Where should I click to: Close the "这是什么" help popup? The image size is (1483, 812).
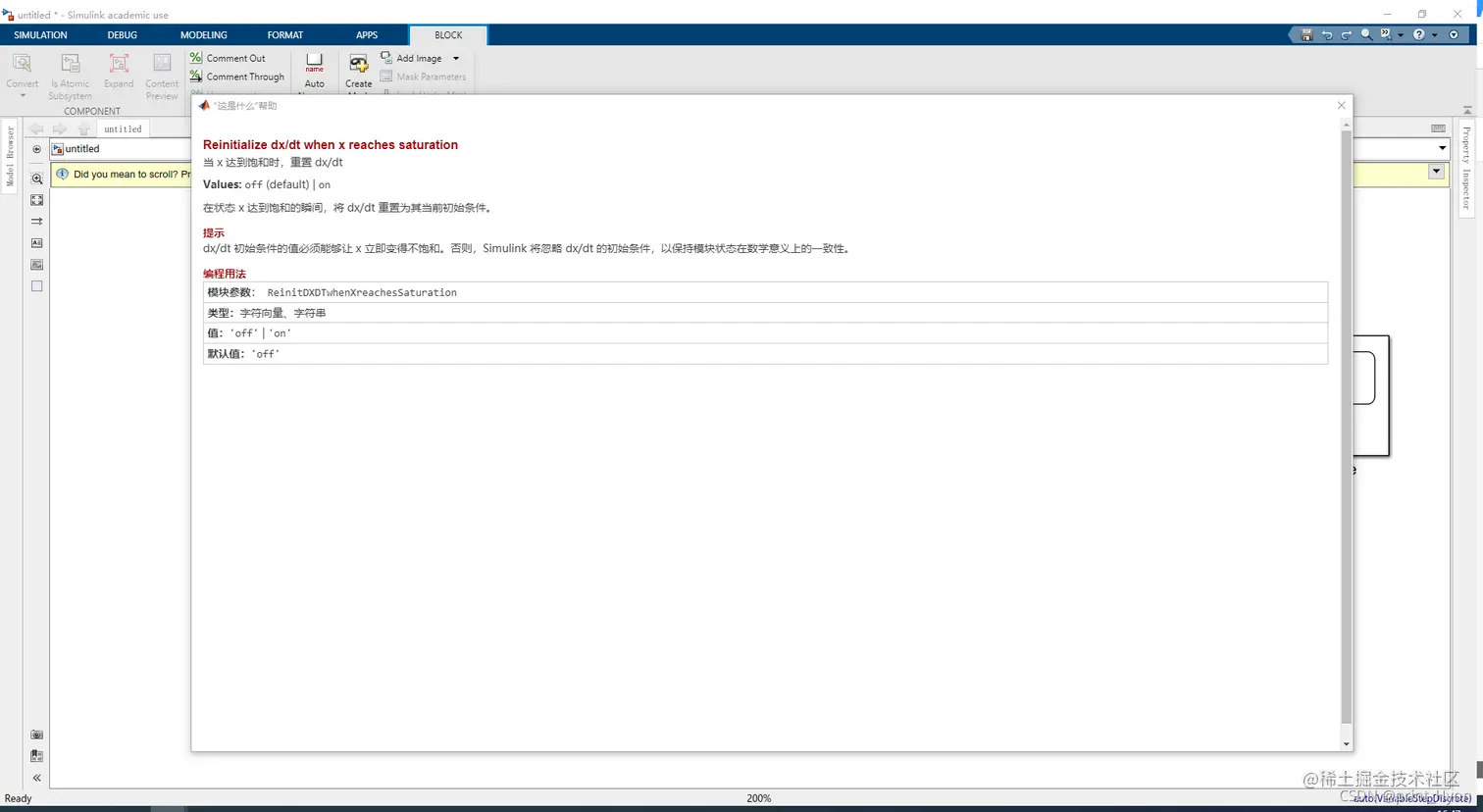click(x=1342, y=105)
